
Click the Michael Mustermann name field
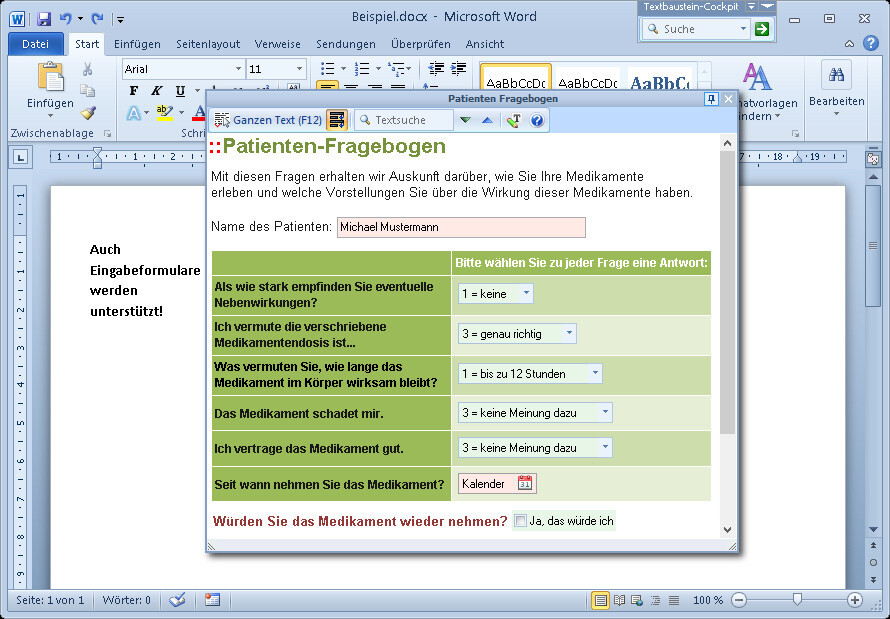(x=460, y=227)
